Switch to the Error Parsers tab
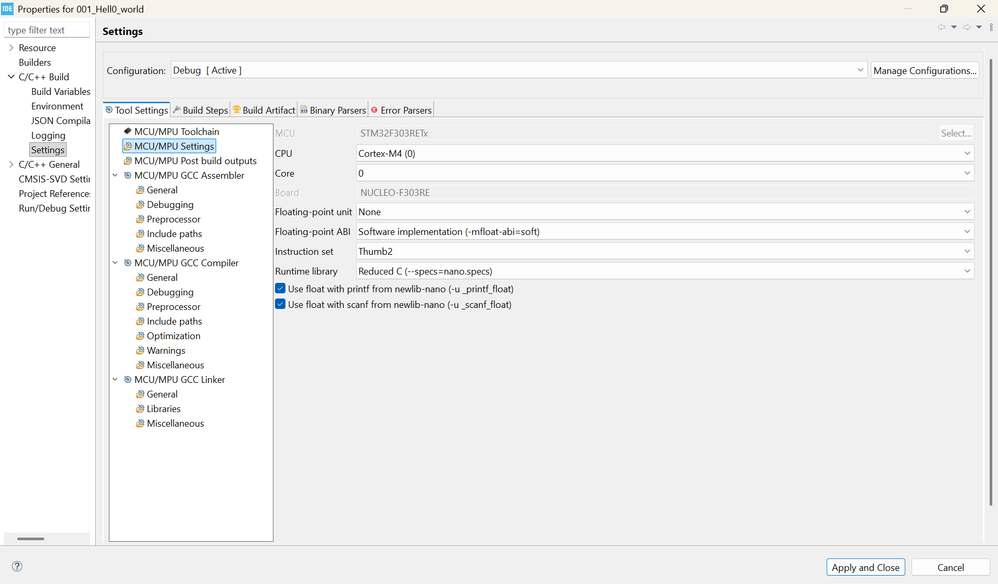This screenshot has height=584, width=998. (x=401, y=110)
